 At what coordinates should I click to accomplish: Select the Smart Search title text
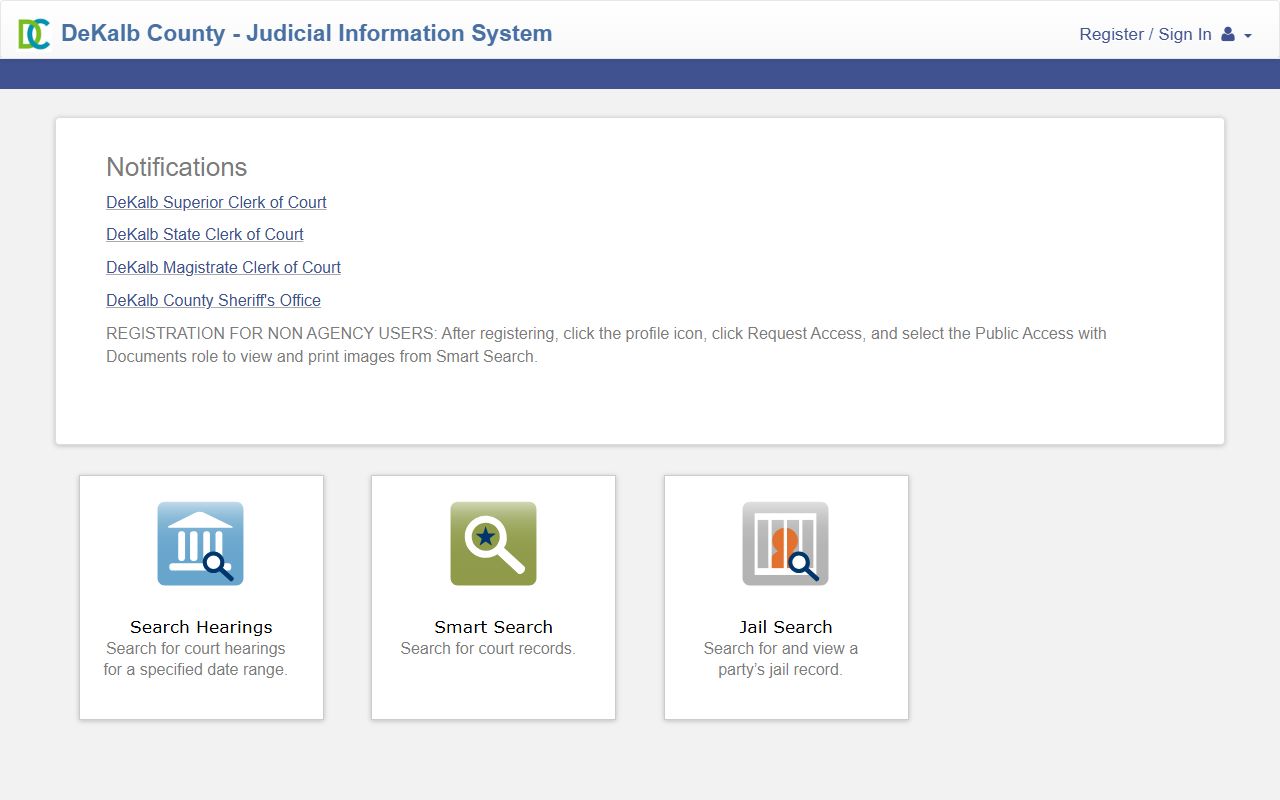[493, 627]
